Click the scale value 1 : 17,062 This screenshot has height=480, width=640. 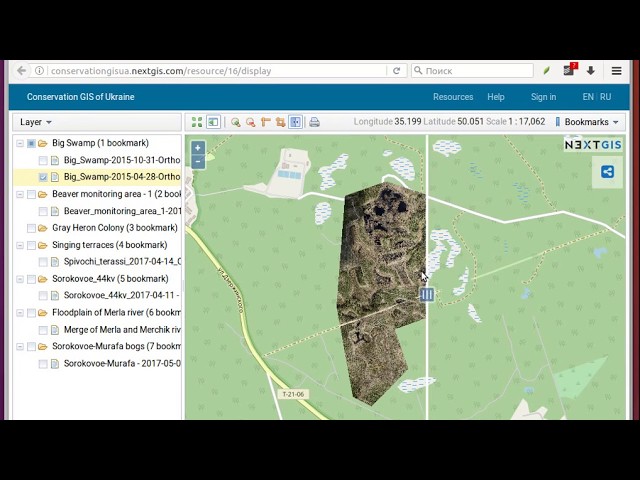[x=527, y=122]
